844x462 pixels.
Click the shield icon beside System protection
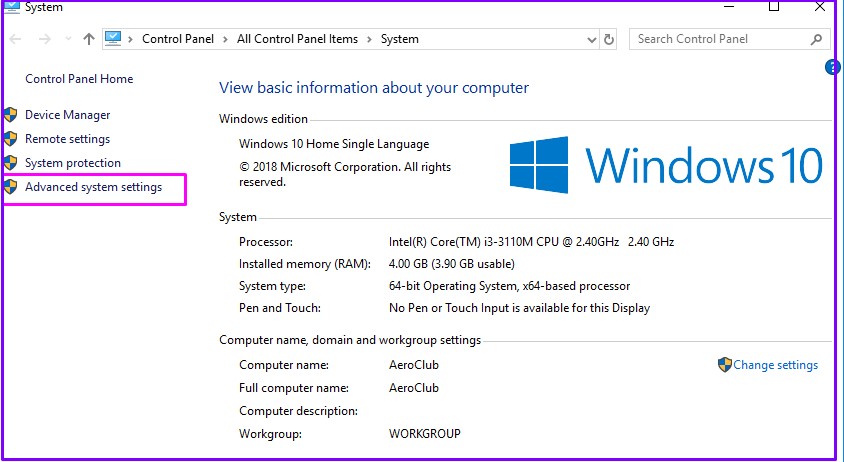coord(10,163)
